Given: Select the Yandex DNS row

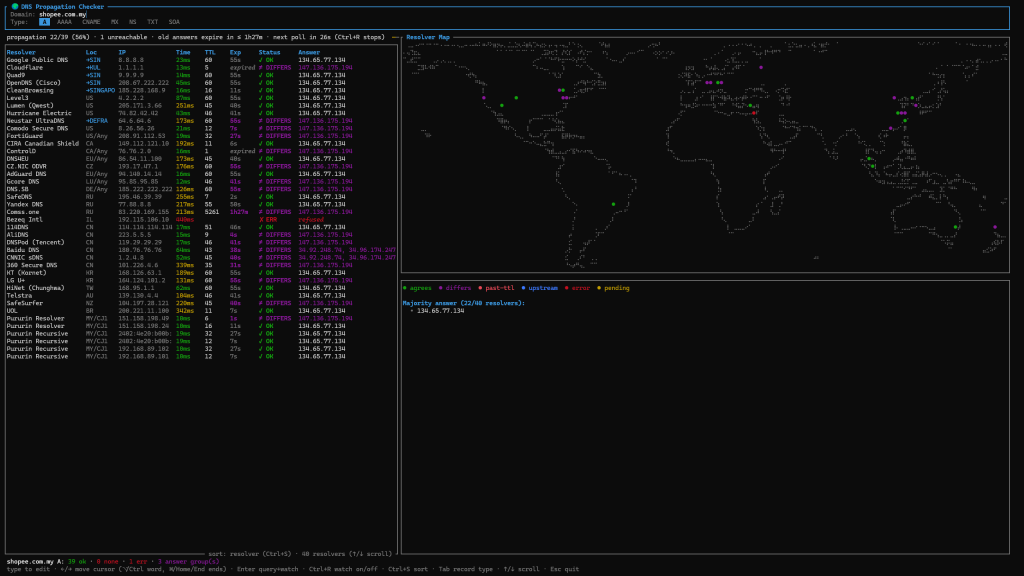Looking at the screenshot, I should click(x=201, y=204).
